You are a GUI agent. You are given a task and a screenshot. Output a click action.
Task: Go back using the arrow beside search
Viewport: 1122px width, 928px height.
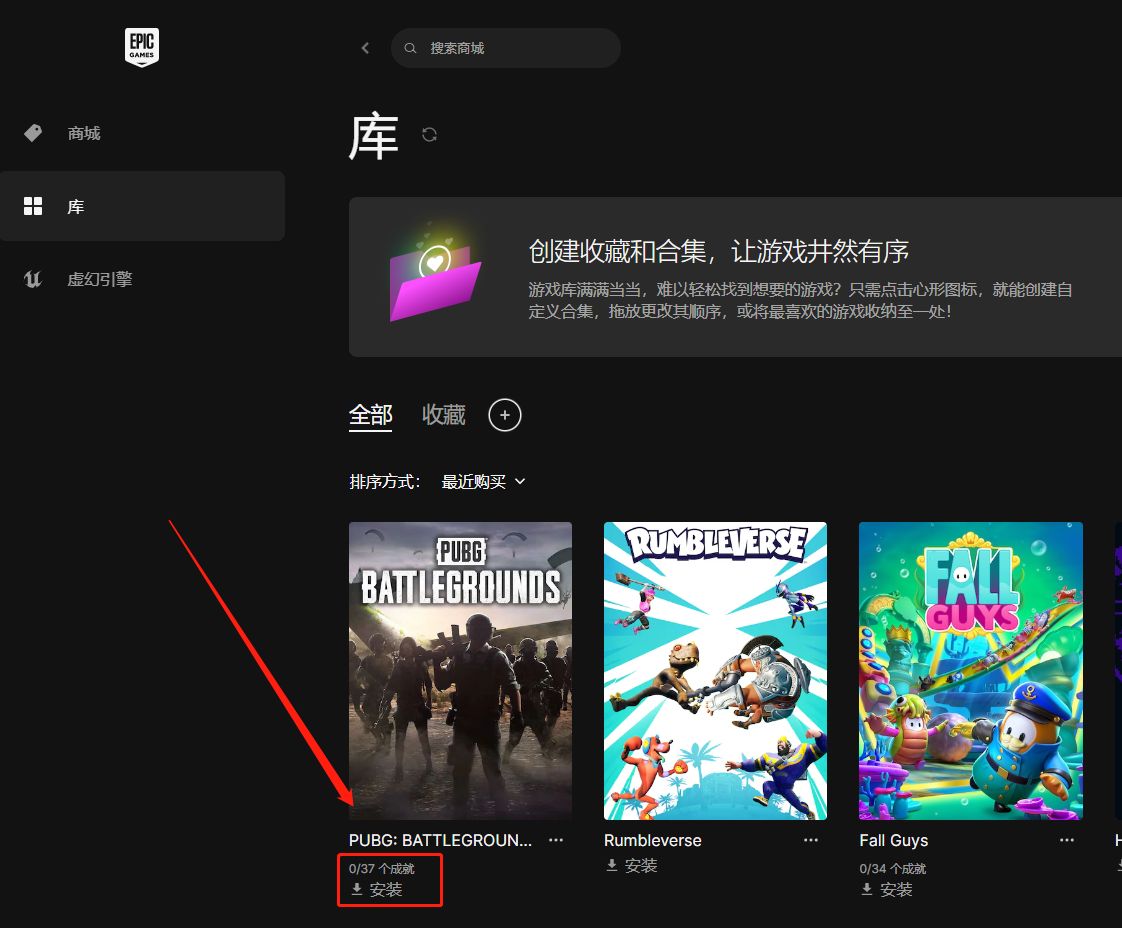(x=365, y=48)
